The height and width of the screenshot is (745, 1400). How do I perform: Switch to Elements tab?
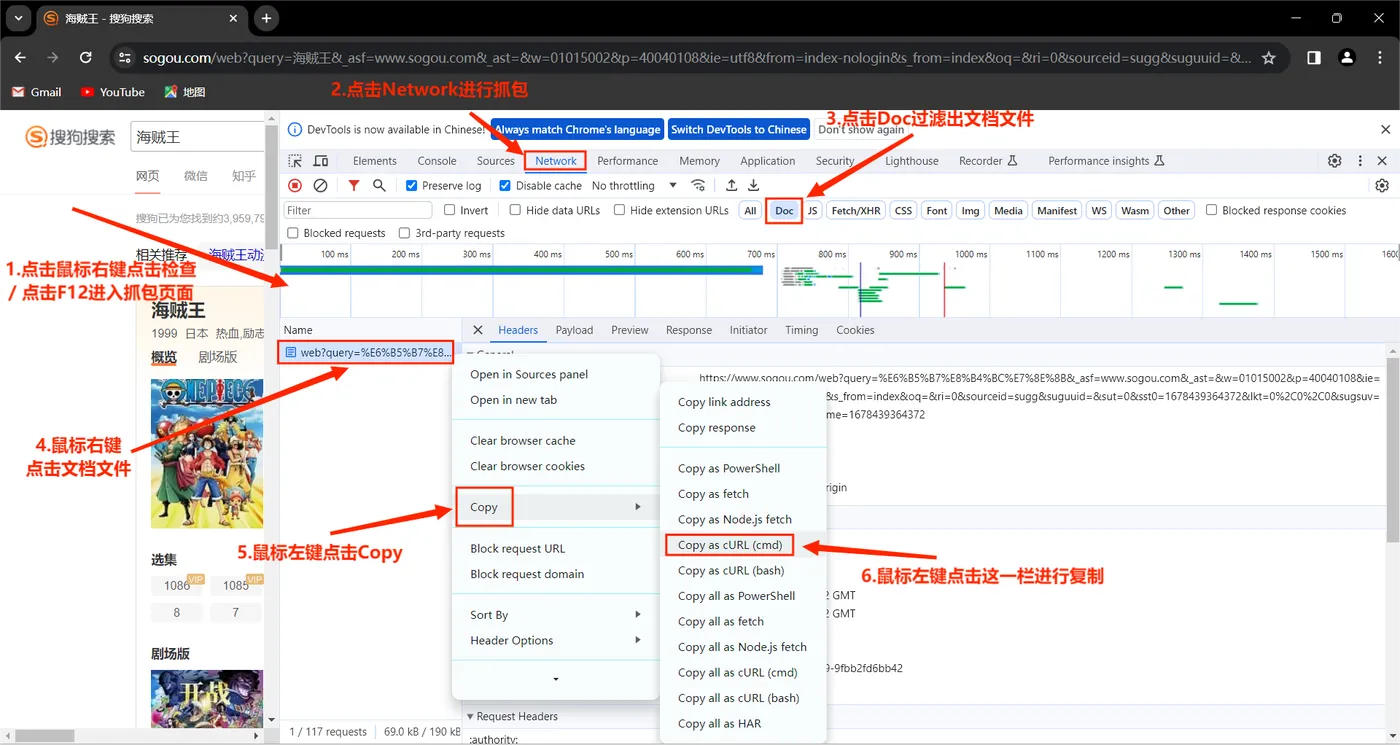click(375, 161)
